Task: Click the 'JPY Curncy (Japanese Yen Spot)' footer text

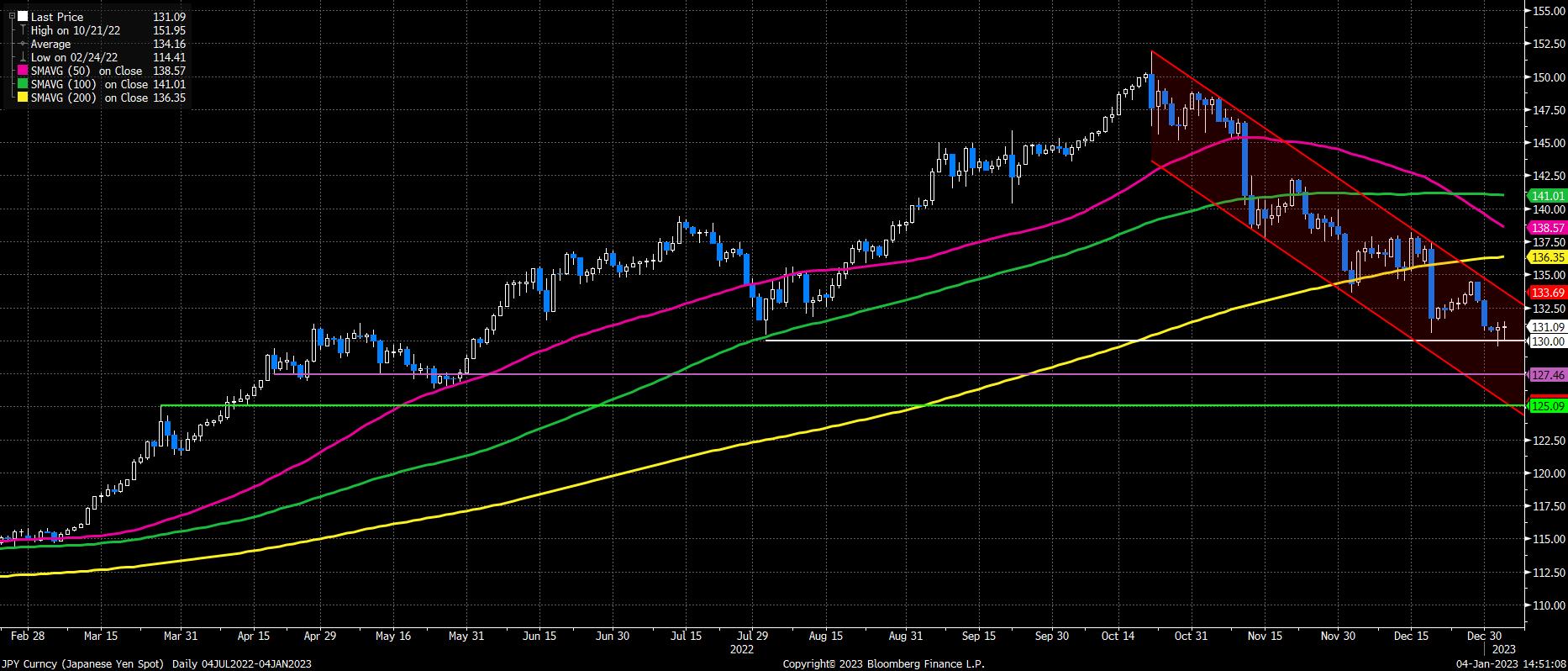Action: point(84,663)
